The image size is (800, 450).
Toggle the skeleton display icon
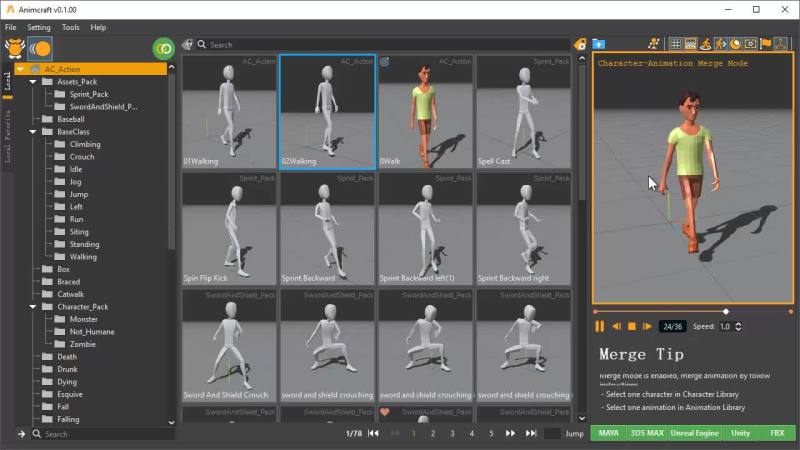point(781,44)
